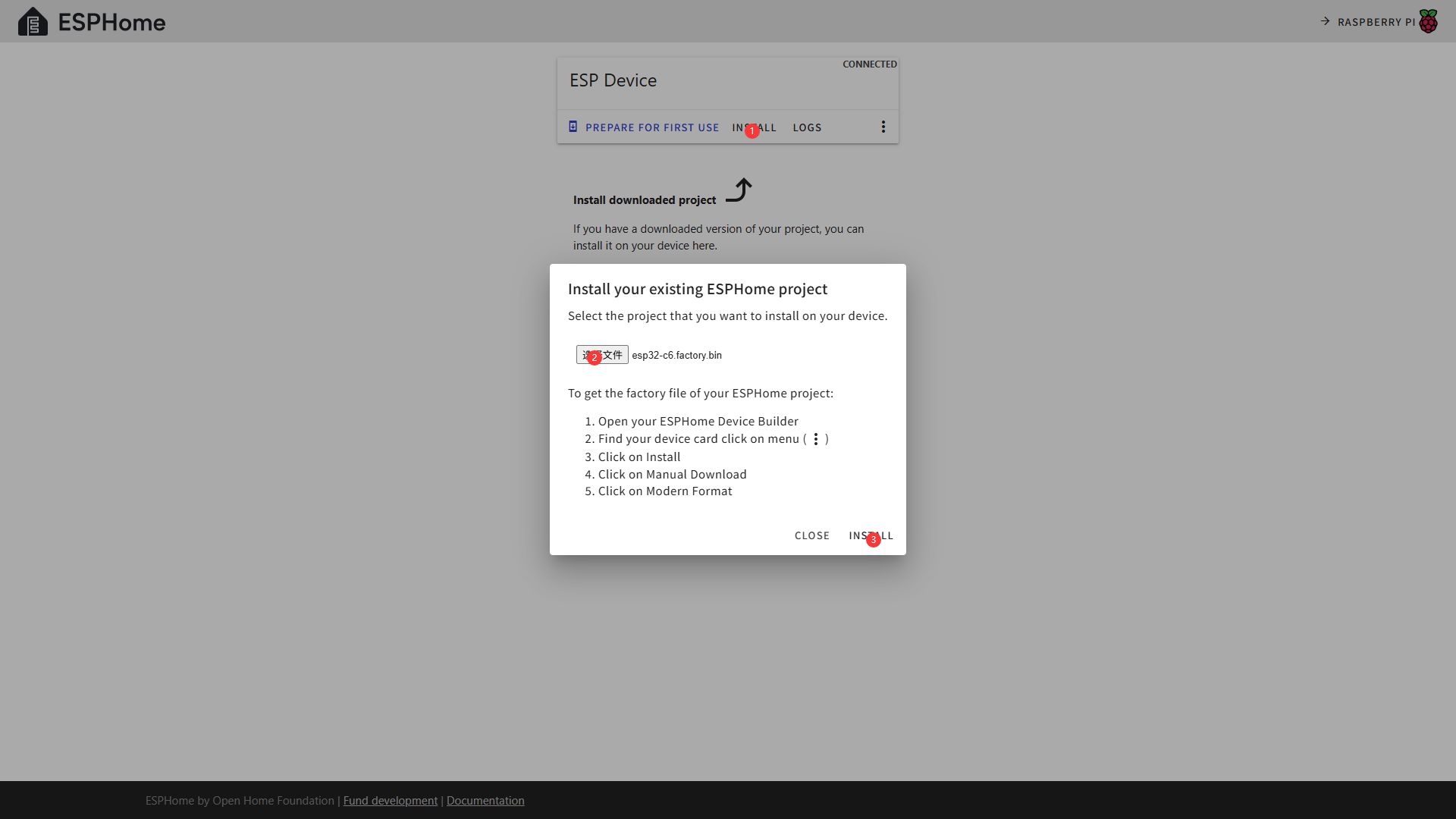This screenshot has width=1456, height=819.
Task: Open the Fund development link
Action: (390, 801)
